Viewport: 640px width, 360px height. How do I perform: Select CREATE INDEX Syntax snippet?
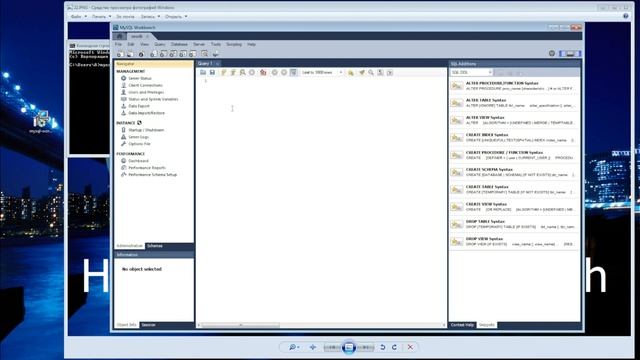coord(514,138)
